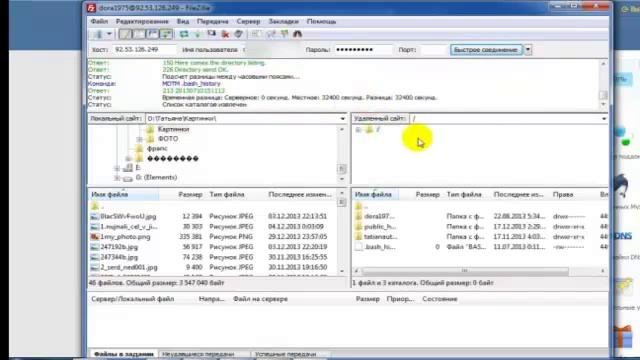Screen dimensions: 640x360
Task: Click root folder icon in remote tree
Action: coord(369,129)
